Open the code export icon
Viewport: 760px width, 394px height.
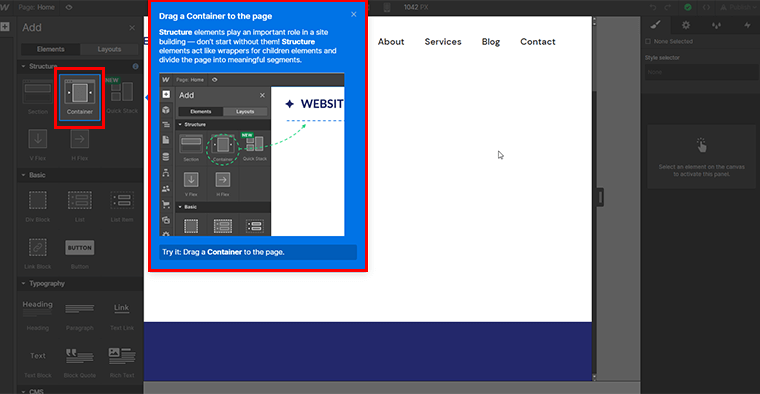tap(706, 7)
